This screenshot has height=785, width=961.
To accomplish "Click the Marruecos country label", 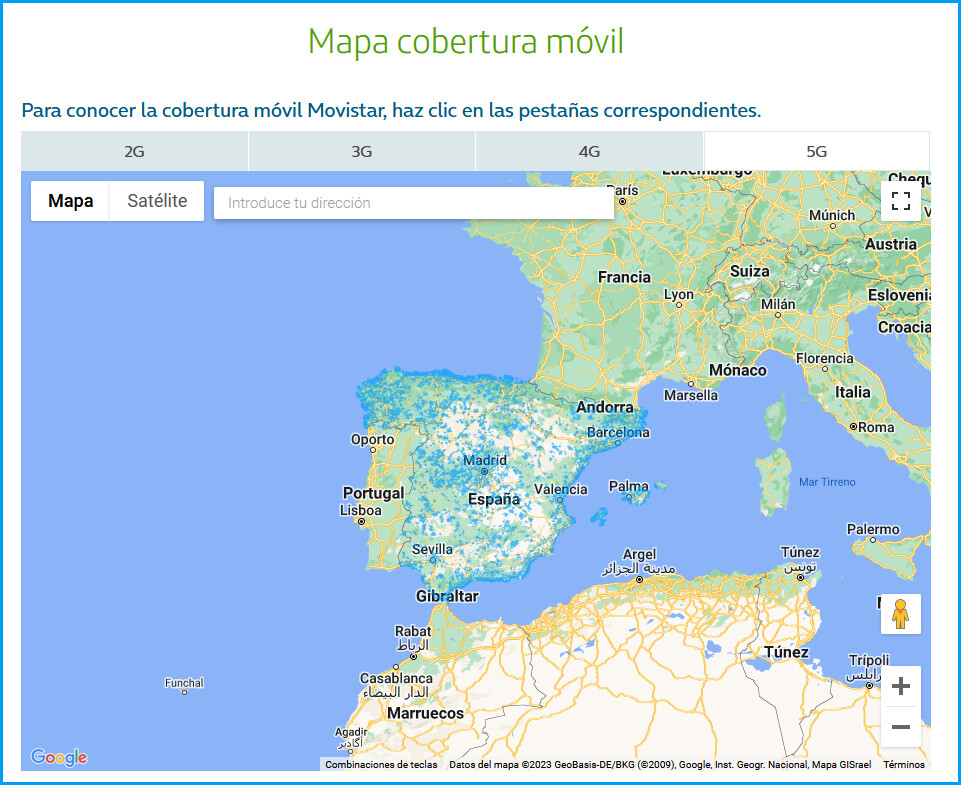I will [x=425, y=713].
